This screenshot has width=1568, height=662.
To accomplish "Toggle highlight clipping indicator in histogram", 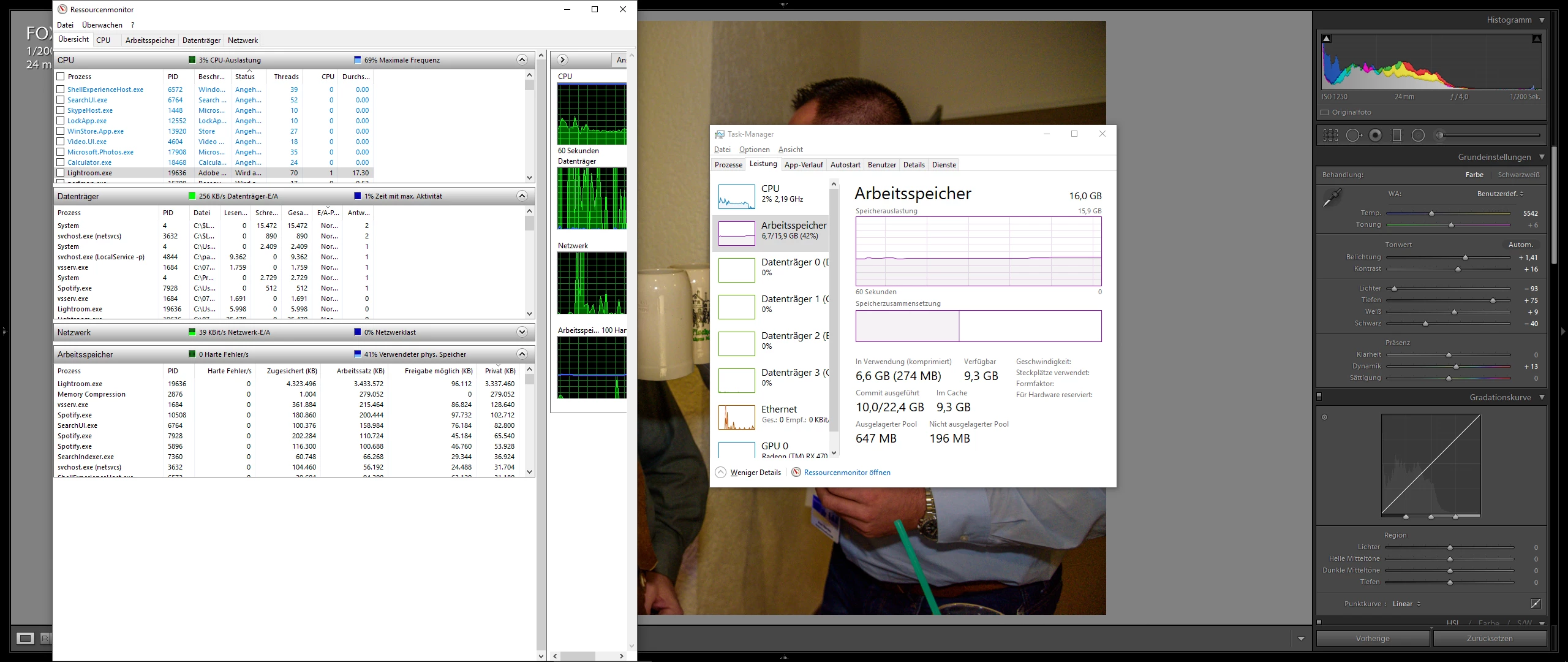I will point(1536,39).
